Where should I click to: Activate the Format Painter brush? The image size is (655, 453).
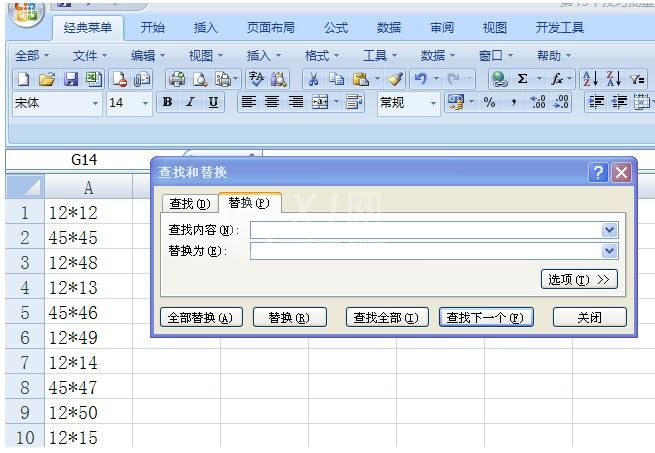coord(394,79)
